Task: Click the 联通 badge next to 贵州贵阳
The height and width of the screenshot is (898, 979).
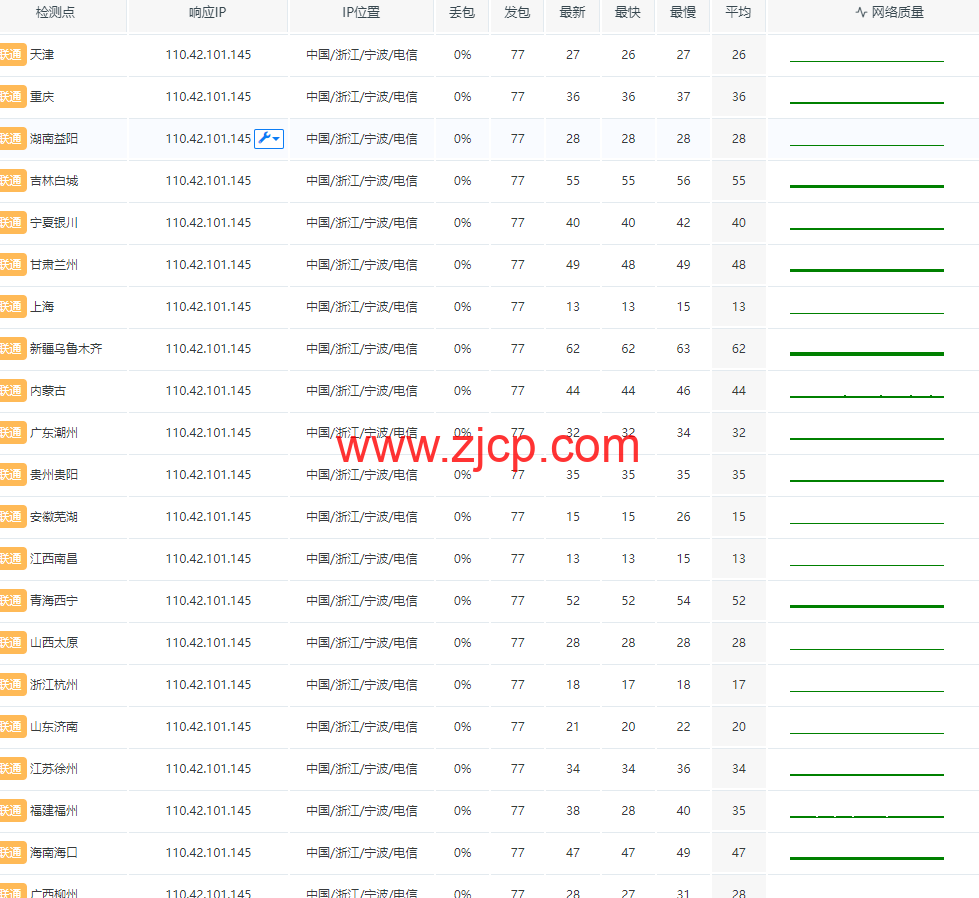Action: click(x=12, y=475)
